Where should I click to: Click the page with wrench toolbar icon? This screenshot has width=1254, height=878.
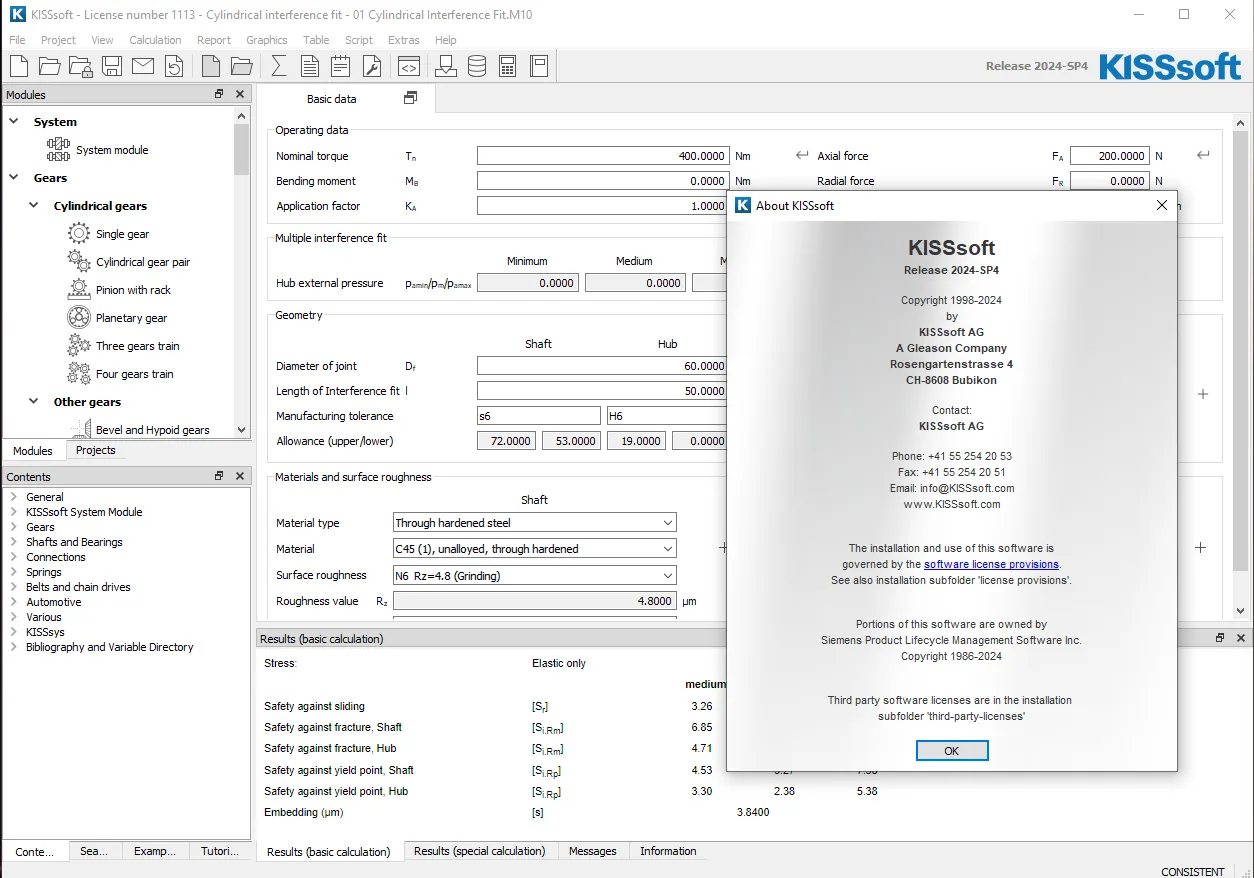(x=372, y=66)
